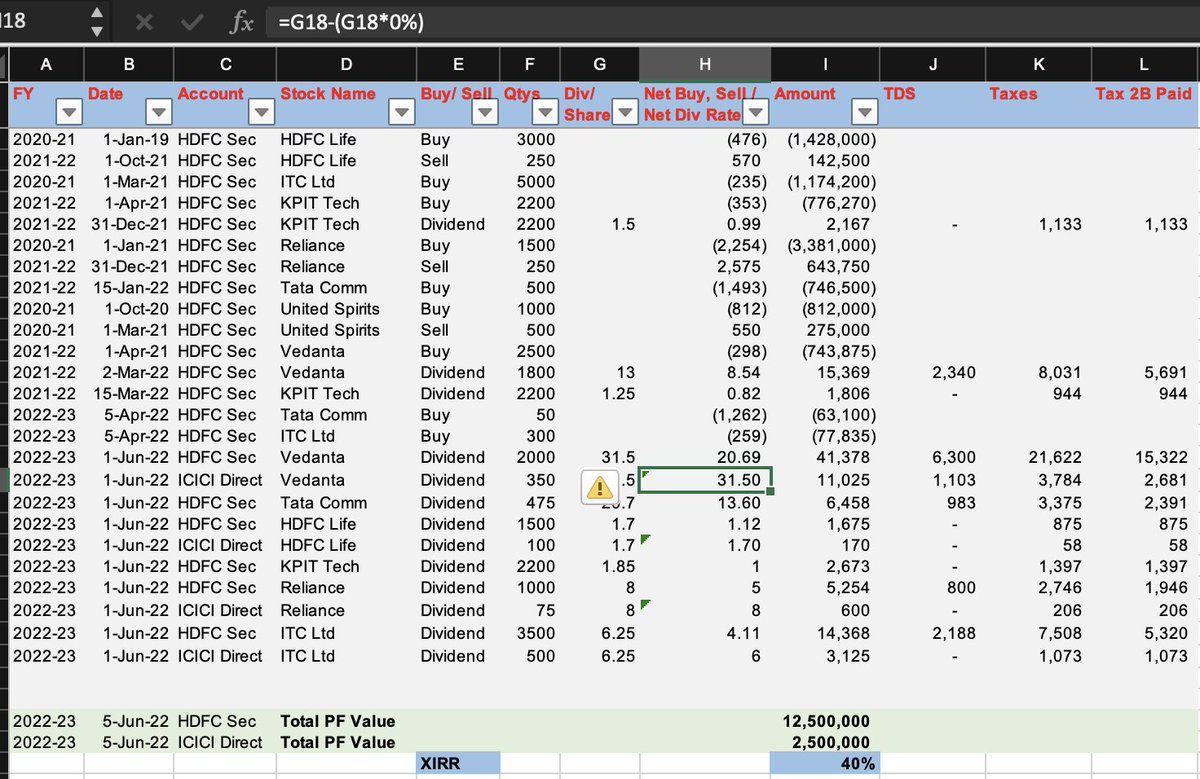Open the Stock Name filter dropdown
Image resolution: width=1200 pixels, height=779 pixels.
[x=400, y=112]
